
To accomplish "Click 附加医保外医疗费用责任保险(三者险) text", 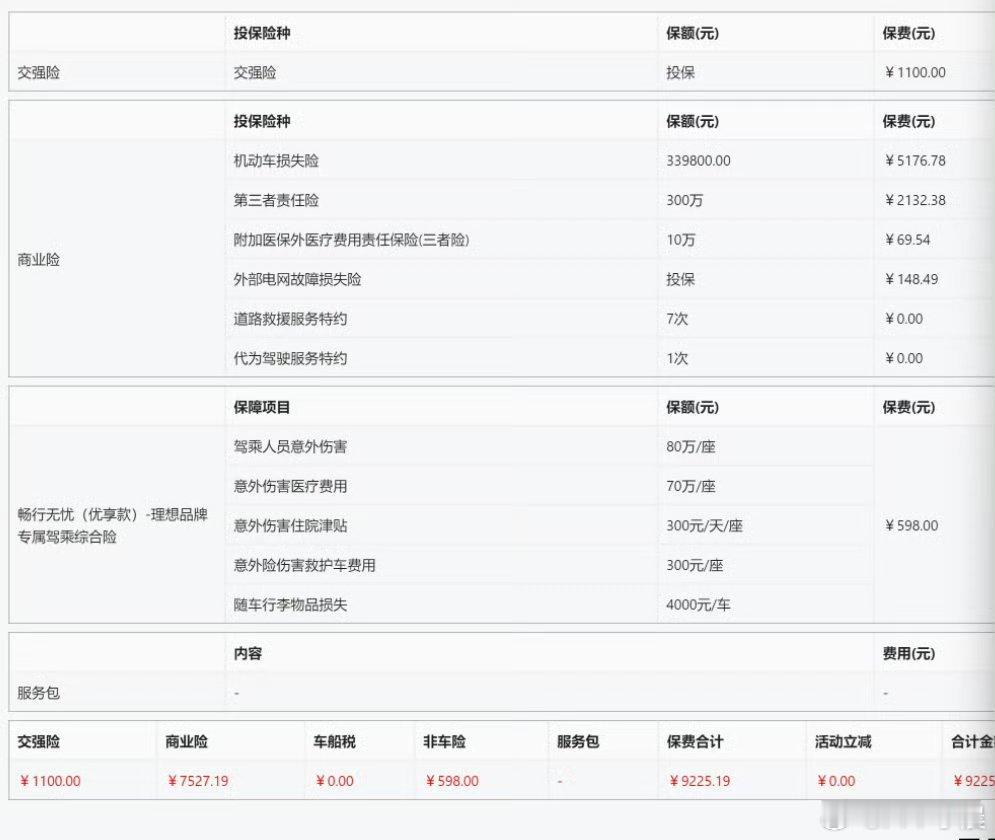I will pyautogui.click(x=352, y=240).
